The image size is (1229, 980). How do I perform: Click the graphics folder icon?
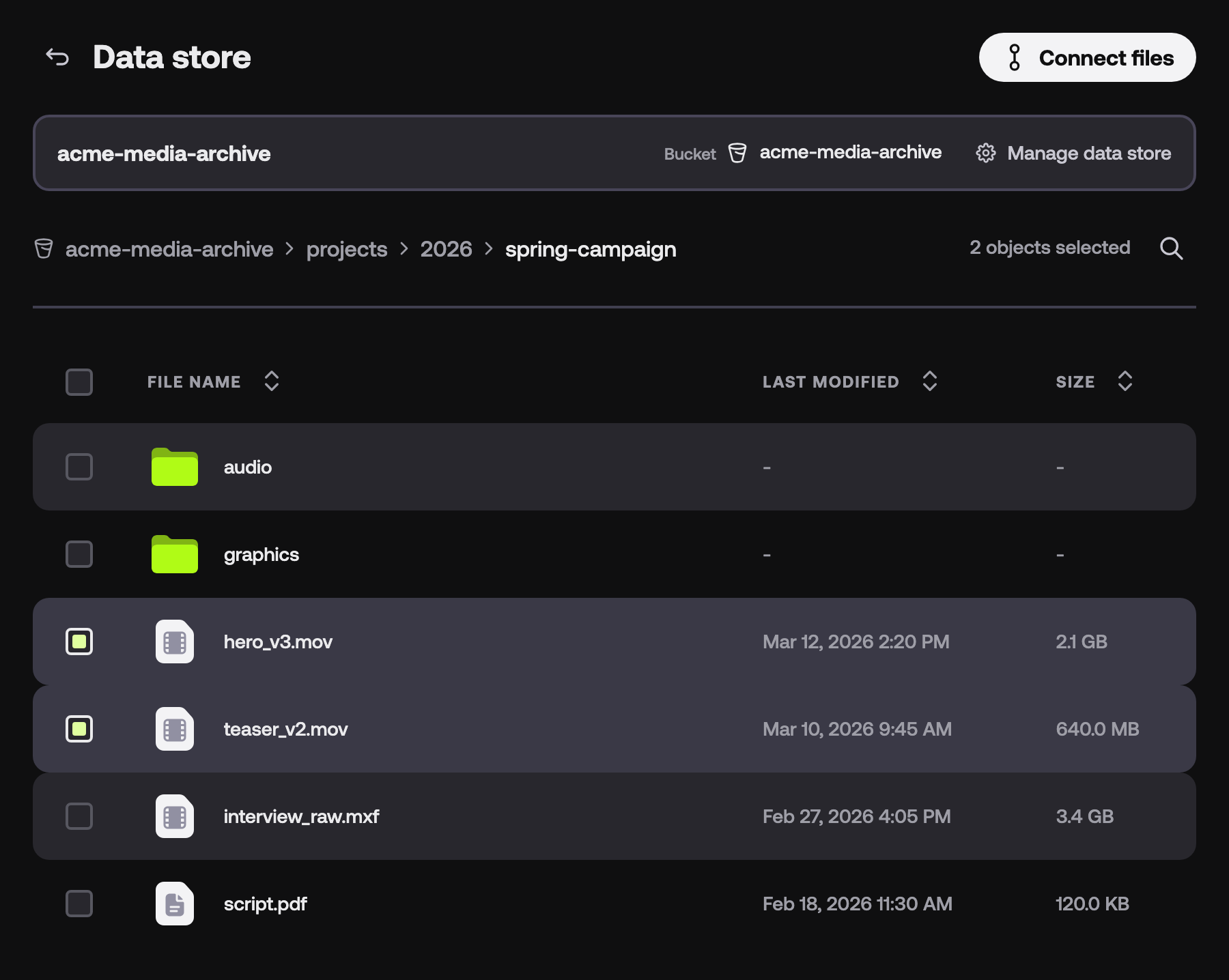click(175, 554)
